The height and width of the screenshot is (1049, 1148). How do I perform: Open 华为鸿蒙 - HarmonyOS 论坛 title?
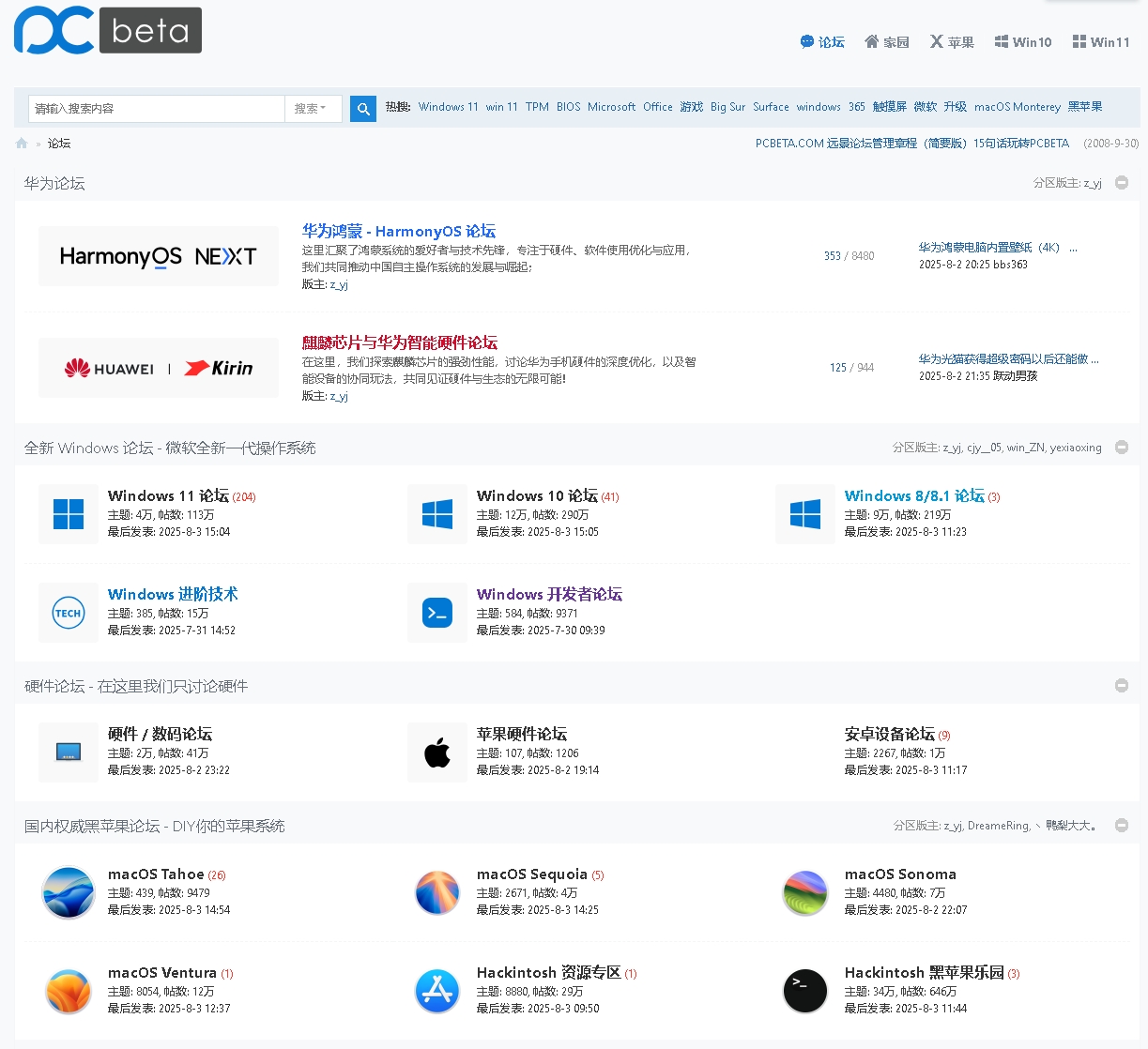click(x=399, y=231)
